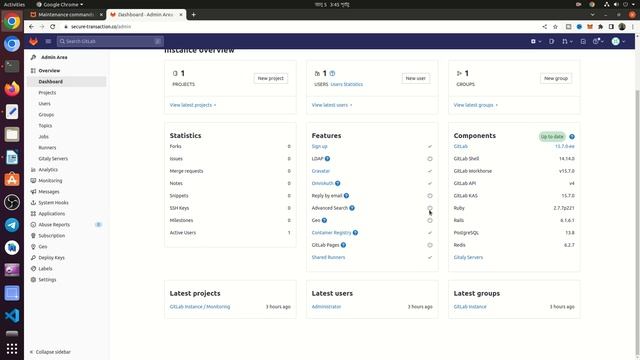Click View latest users link
The height and width of the screenshot is (360, 640).
pos(332,105)
